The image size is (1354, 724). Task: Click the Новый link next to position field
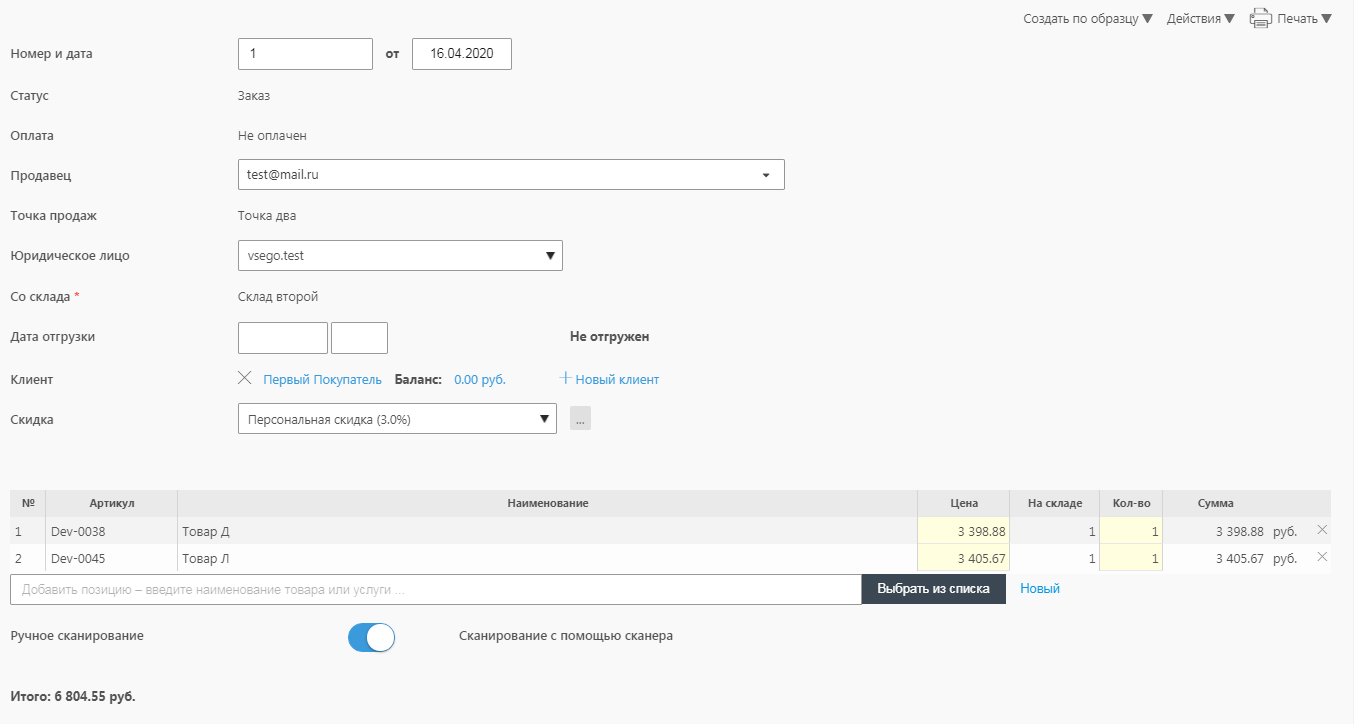[1039, 589]
